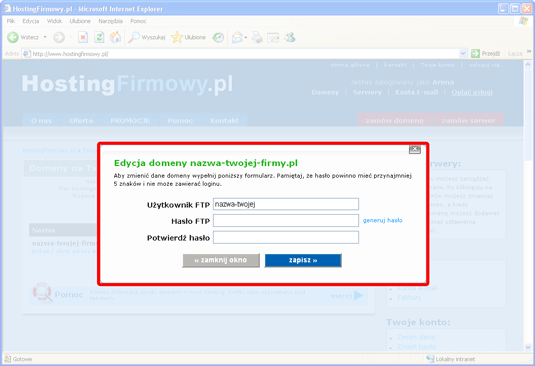The height and width of the screenshot is (366, 535).
Task: Click the Domeny link in header
Action: tap(325, 92)
